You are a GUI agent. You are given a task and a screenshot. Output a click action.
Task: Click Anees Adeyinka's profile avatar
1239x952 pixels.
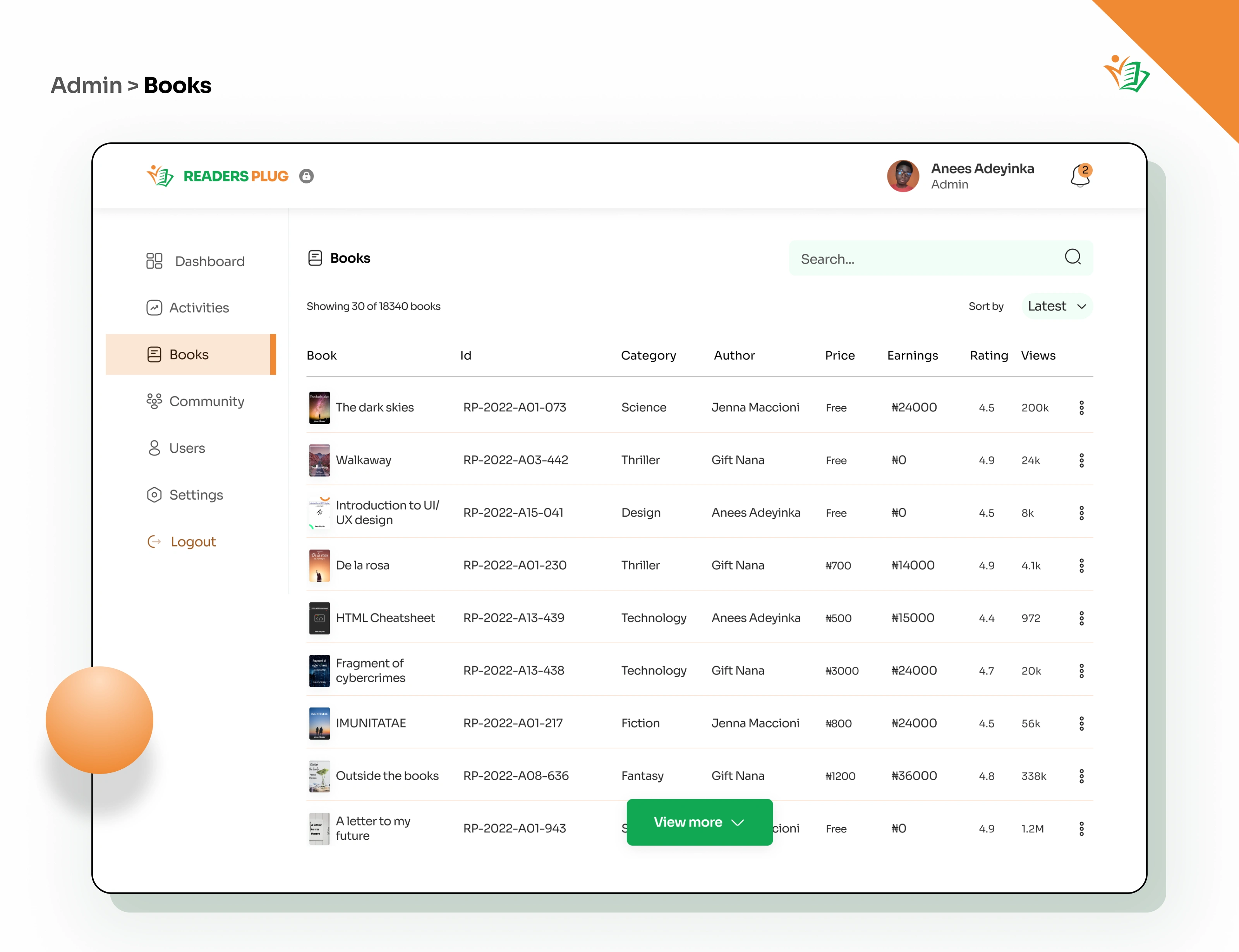903,176
